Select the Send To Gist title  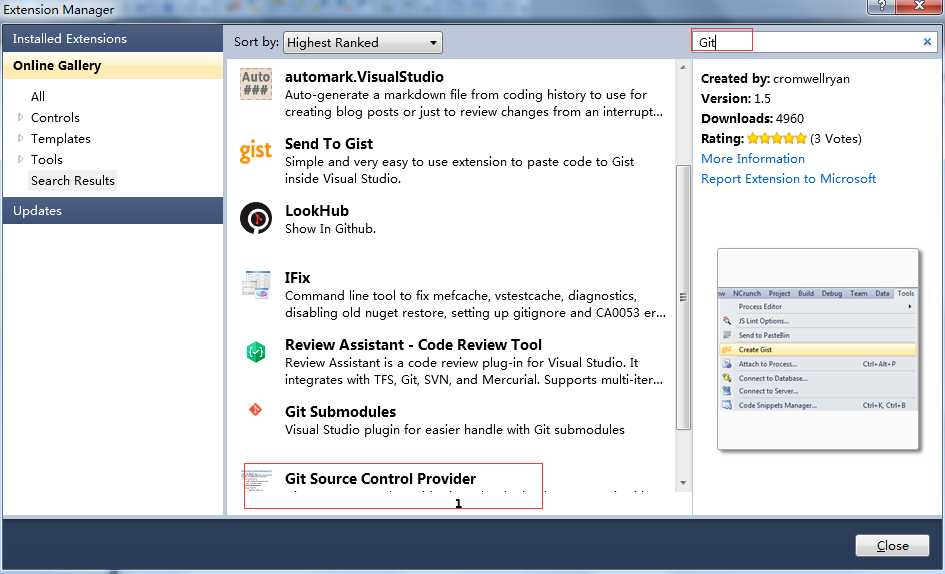(x=329, y=144)
